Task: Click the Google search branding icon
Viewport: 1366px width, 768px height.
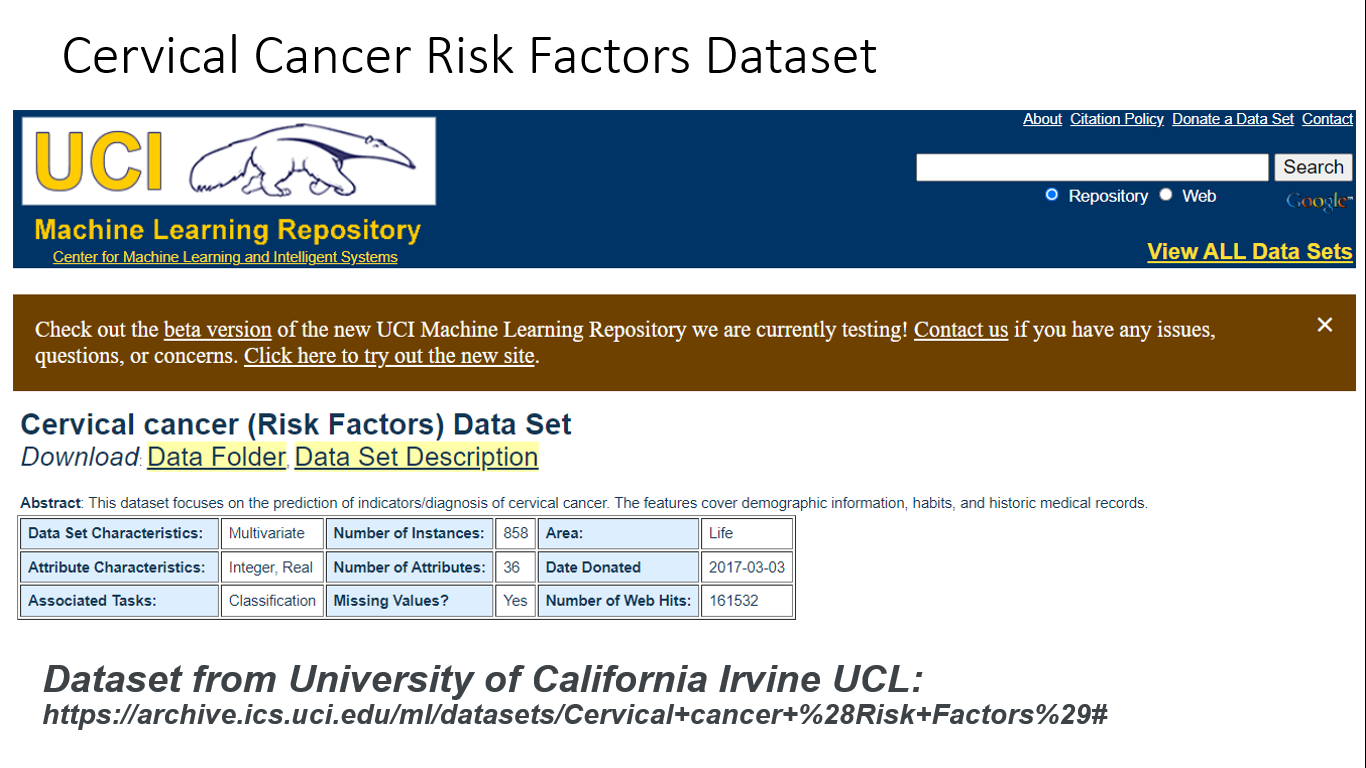Action: (1316, 201)
